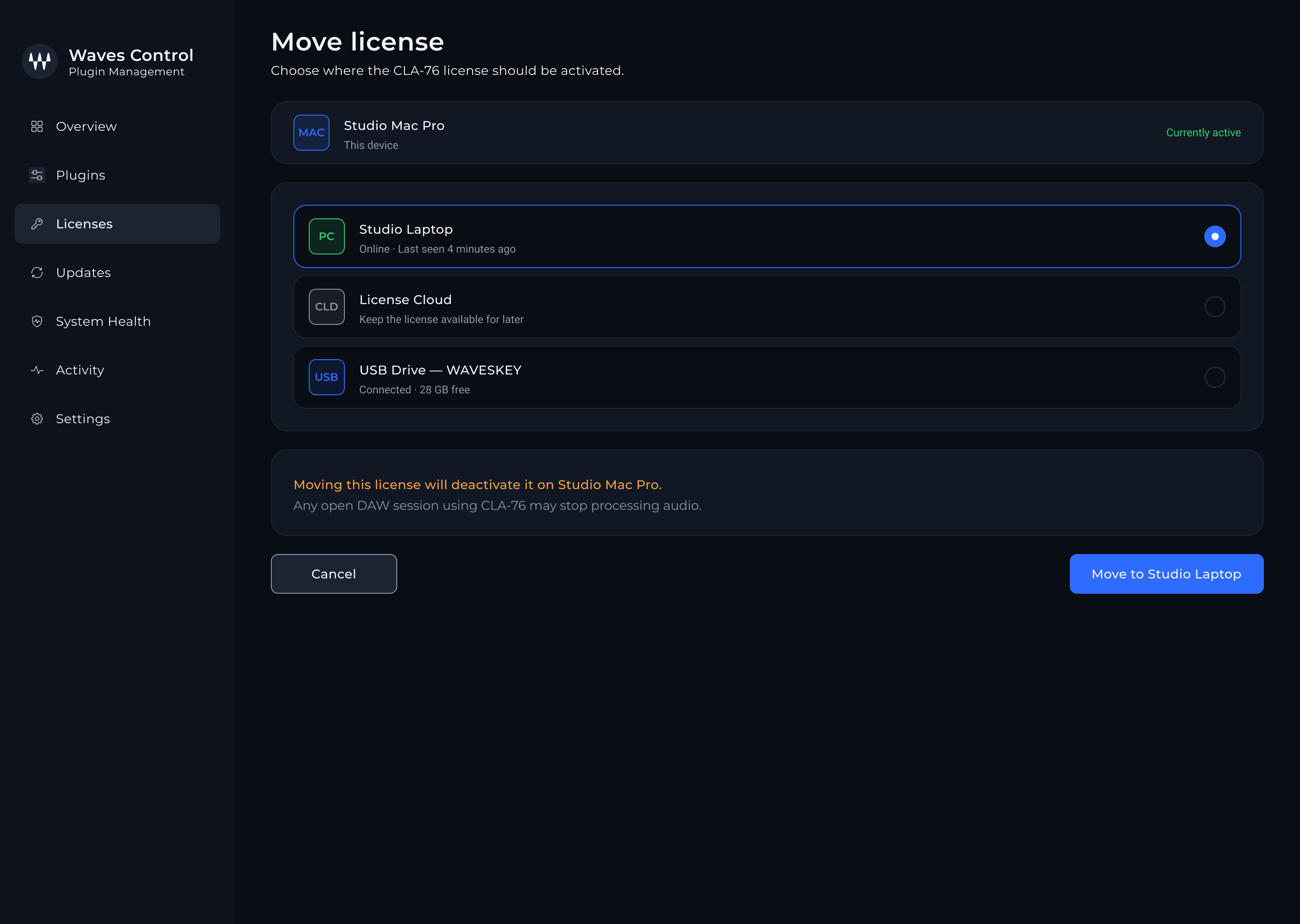Click the 'Plugin Management' subtitle
Viewport: 1300px width, 924px height.
point(126,72)
